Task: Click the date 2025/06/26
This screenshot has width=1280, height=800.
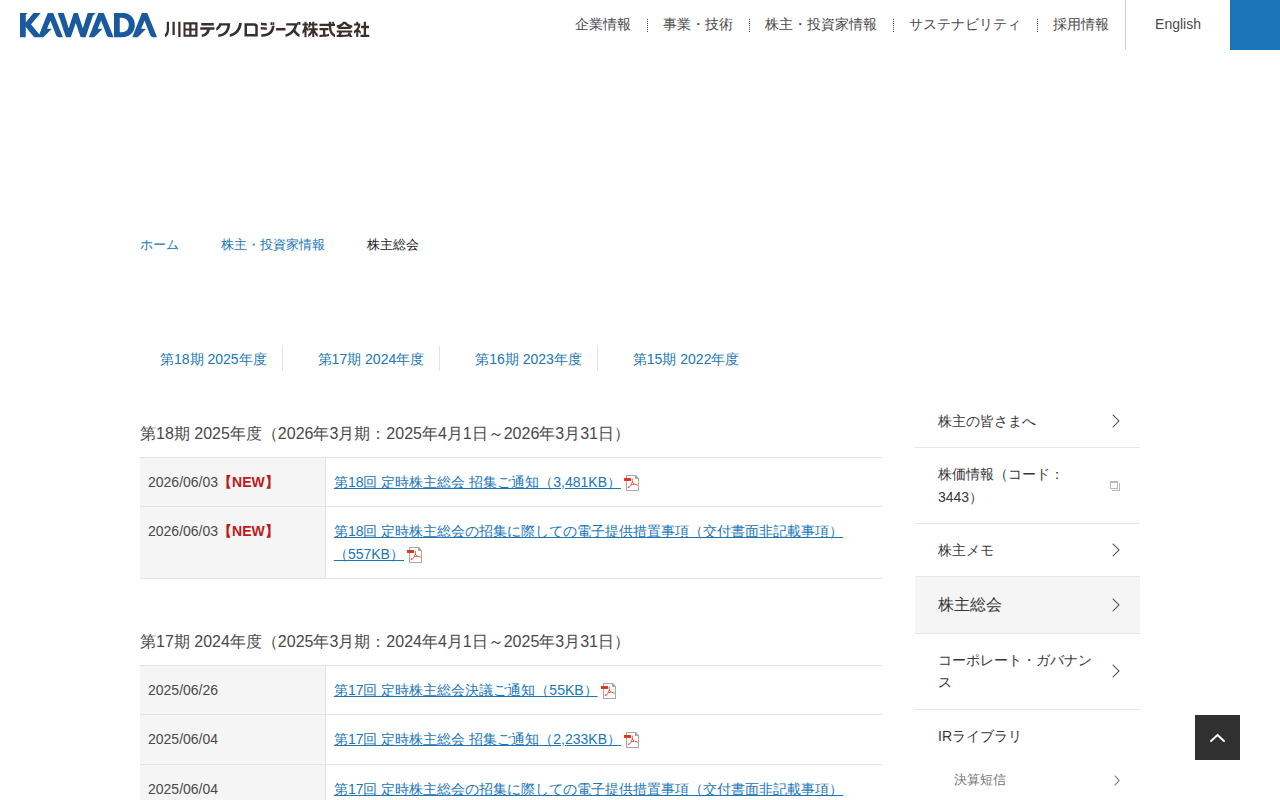Action: click(x=183, y=690)
